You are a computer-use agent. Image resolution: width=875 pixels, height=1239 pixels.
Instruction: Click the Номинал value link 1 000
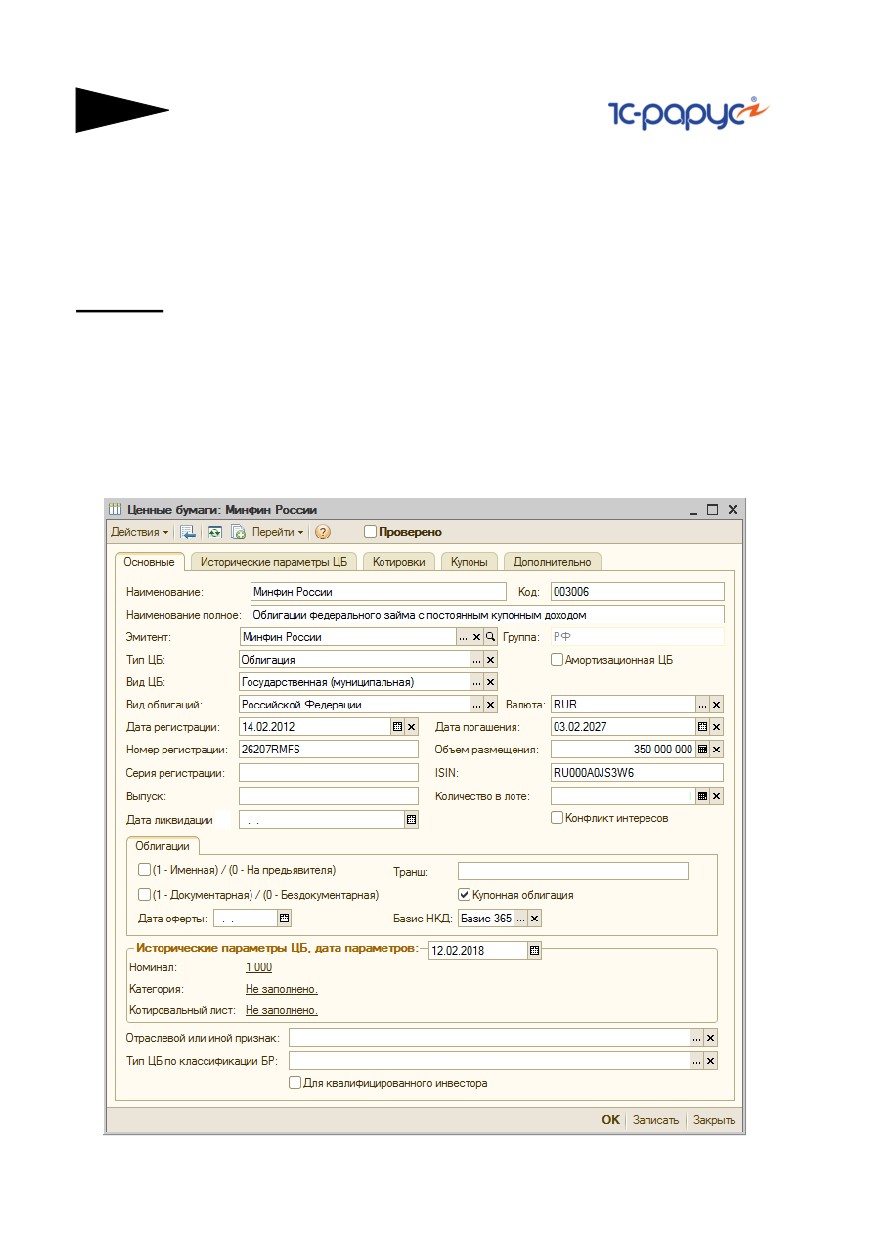click(x=259, y=968)
